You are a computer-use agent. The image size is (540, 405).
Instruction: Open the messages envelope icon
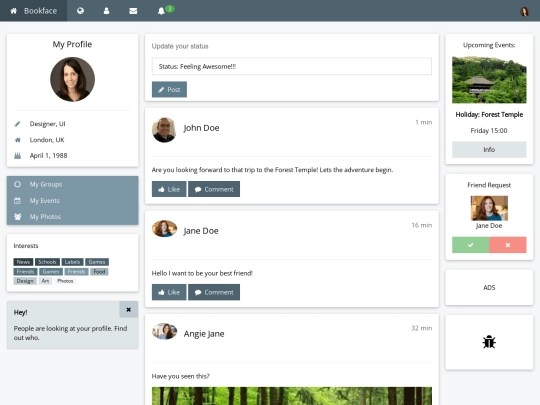133,11
